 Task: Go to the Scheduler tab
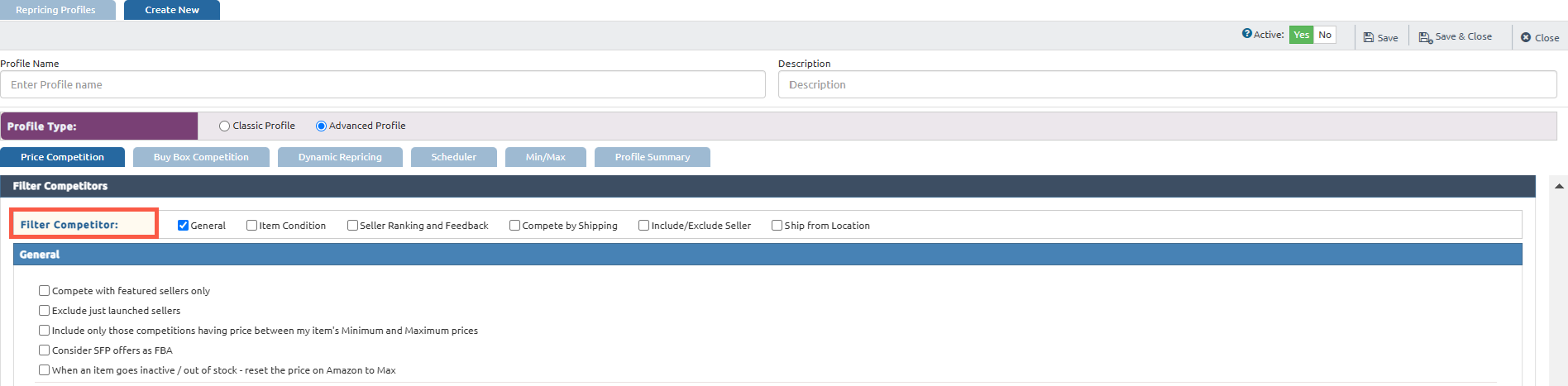(x=453, y=157)
